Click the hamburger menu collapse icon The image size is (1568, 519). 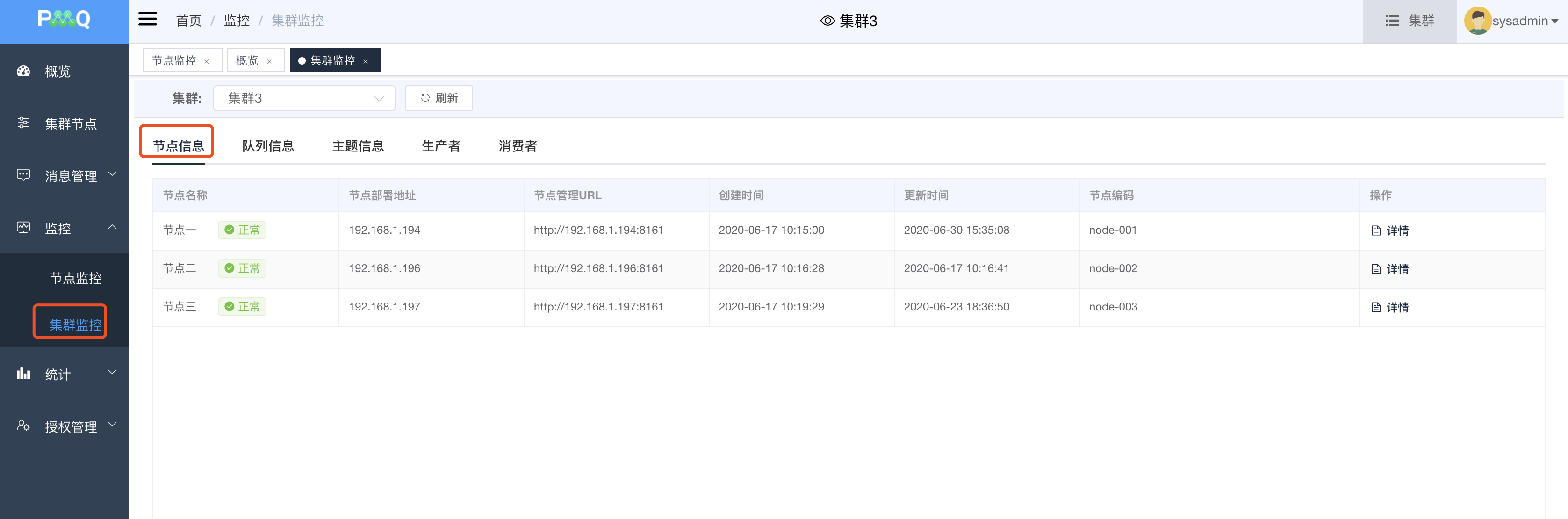[x=147, y=20]
